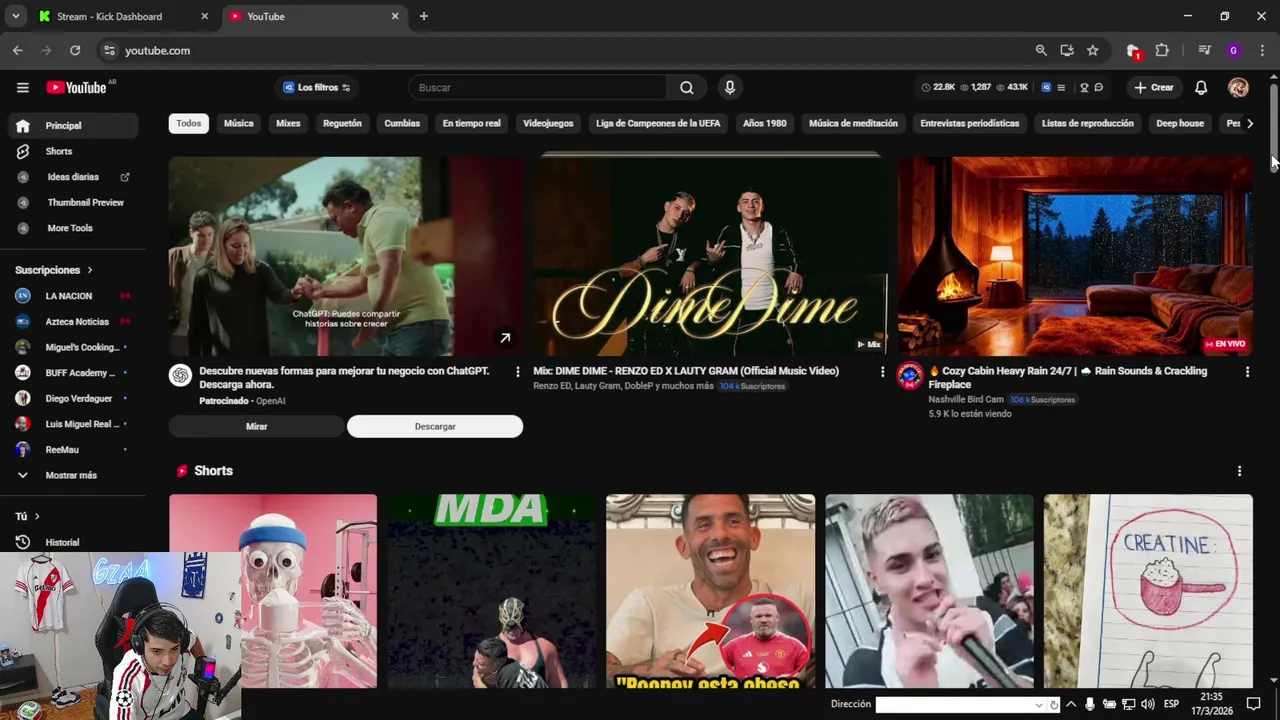This screenshot has height=720, width=1280.
Task: Open options for the ChatGPT ad
Action: (517, 372)
